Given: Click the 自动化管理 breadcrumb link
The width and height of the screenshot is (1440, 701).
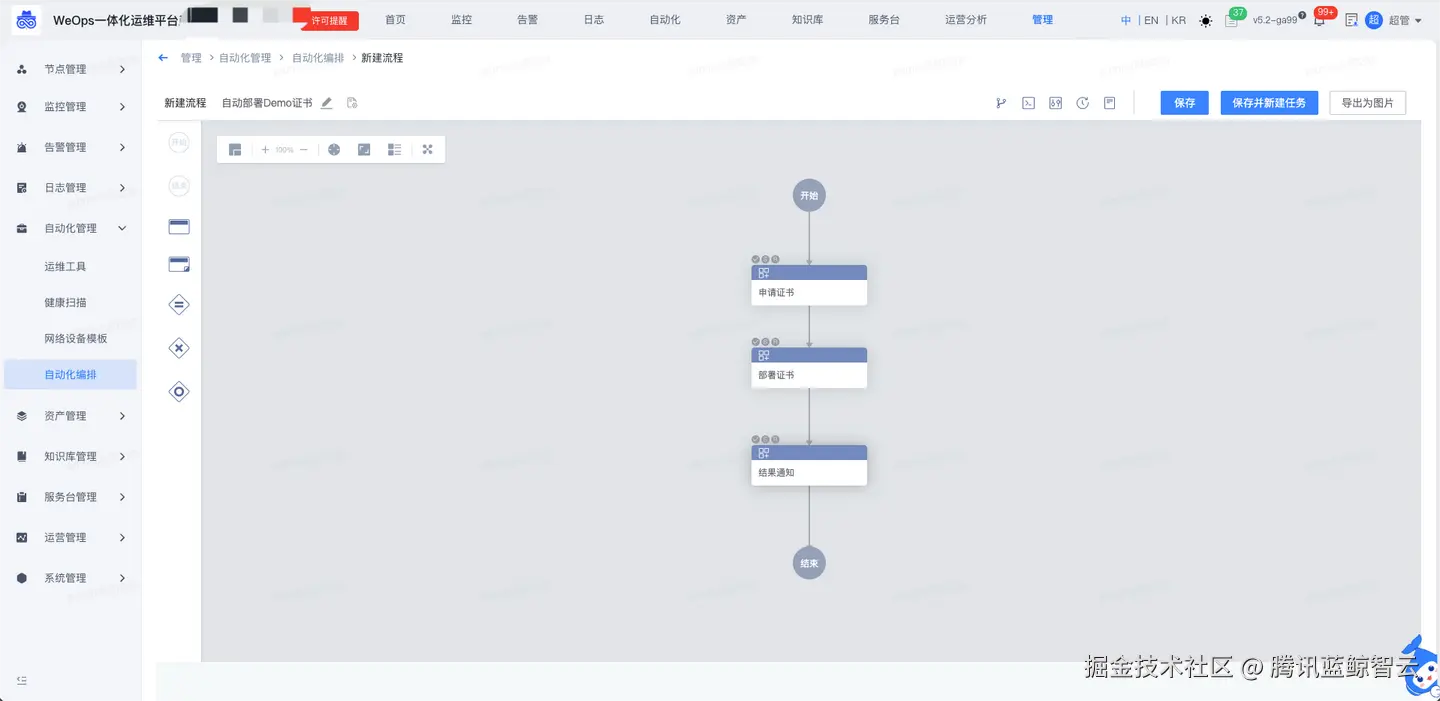Looking at the screenshot, I should click(x=245, y=58).
